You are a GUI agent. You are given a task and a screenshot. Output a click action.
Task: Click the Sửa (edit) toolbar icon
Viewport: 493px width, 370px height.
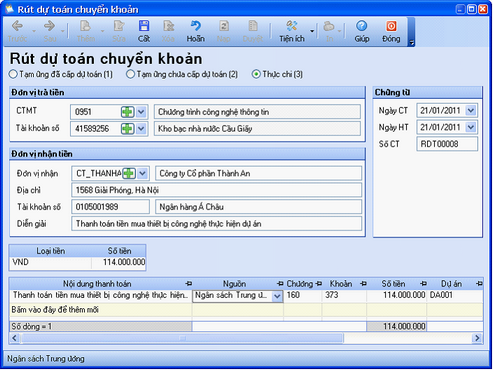click(119, 26)
